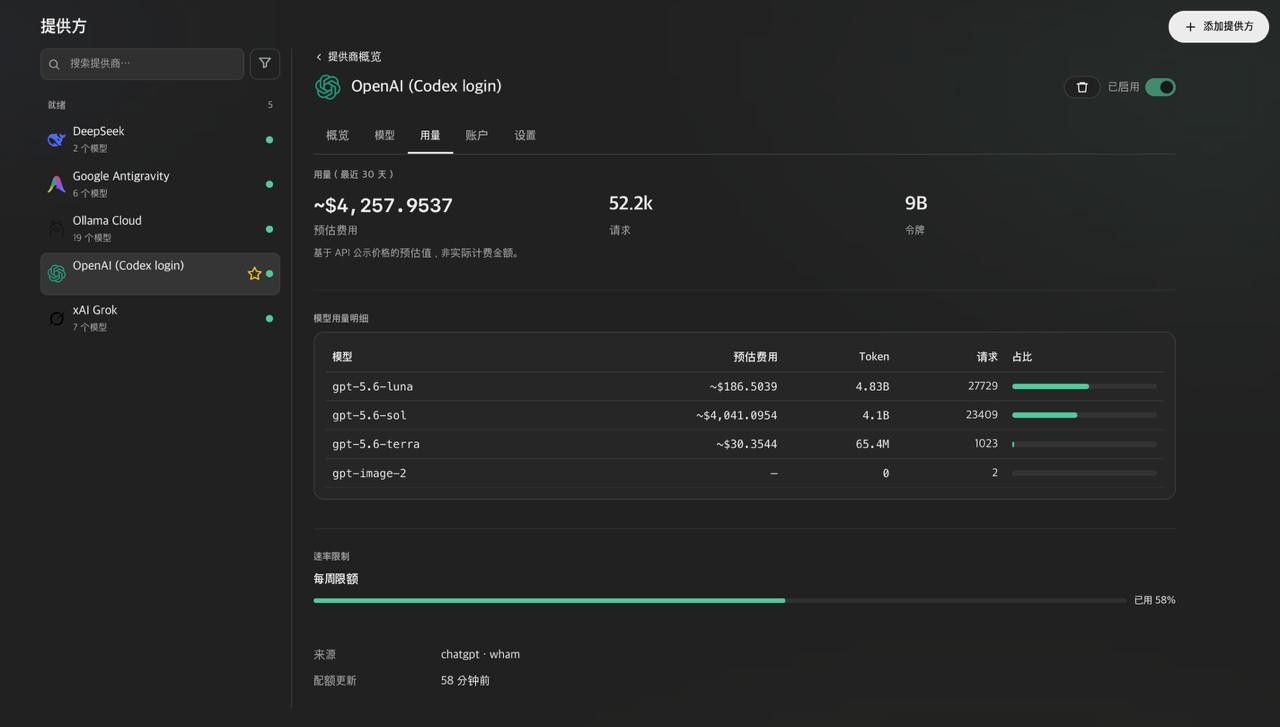This screenshot has width=1280, height=727.
Task: Click the 占比 column header
Action: [1022, 357]
